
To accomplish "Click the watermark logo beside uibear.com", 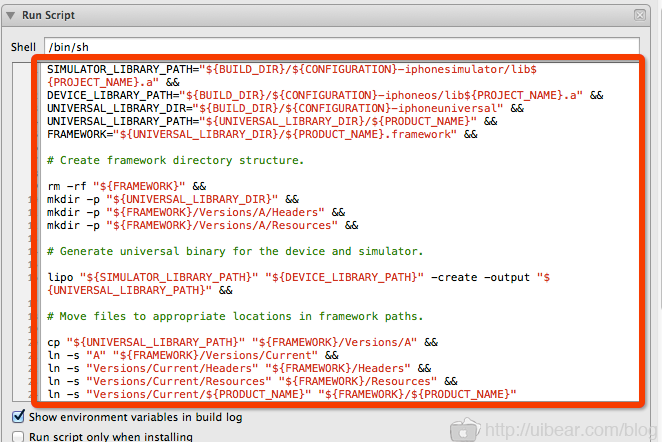I will 466,428.
